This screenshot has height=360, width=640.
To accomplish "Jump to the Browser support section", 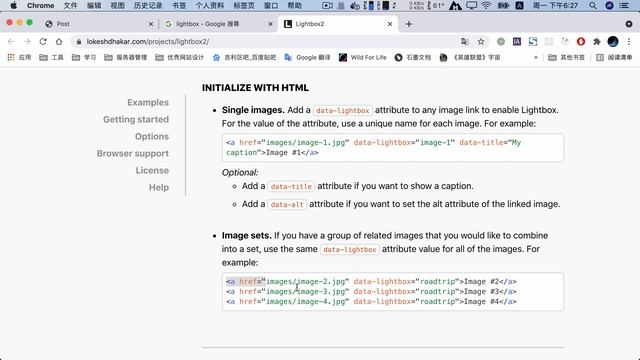I will pyautogui.click(x=133, y=153).
